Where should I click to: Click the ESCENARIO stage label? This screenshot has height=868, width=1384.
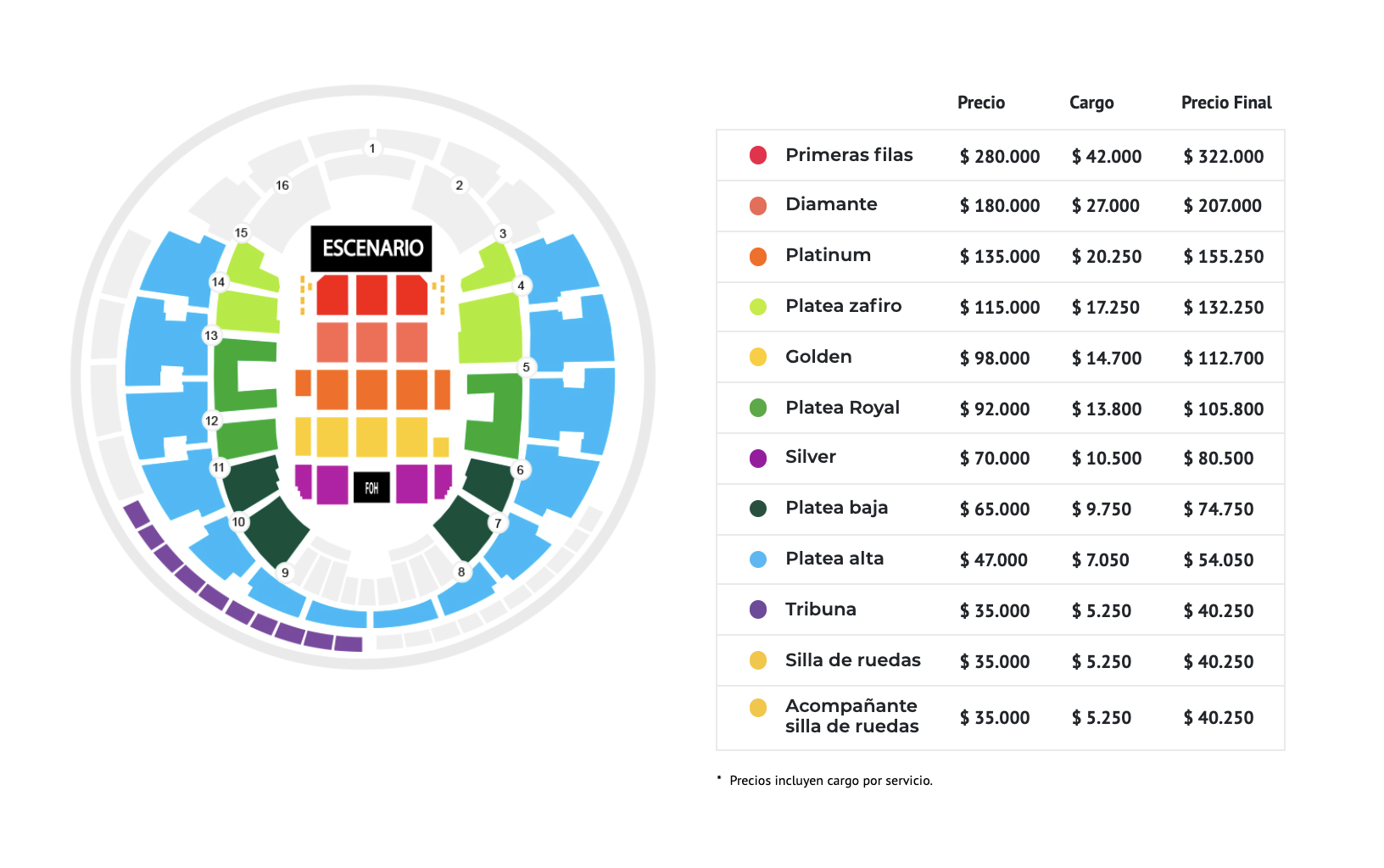point(371,248)
